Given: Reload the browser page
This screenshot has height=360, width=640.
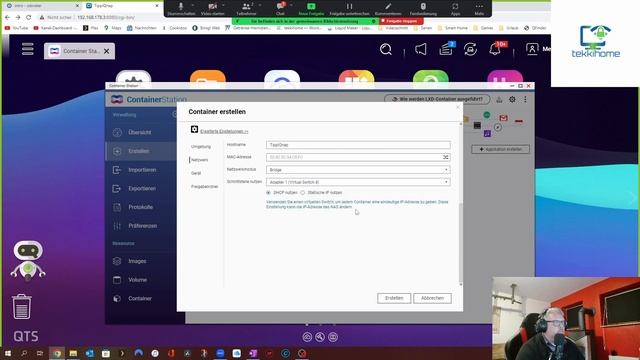Looking at the screenshot, I should (29, 18).
